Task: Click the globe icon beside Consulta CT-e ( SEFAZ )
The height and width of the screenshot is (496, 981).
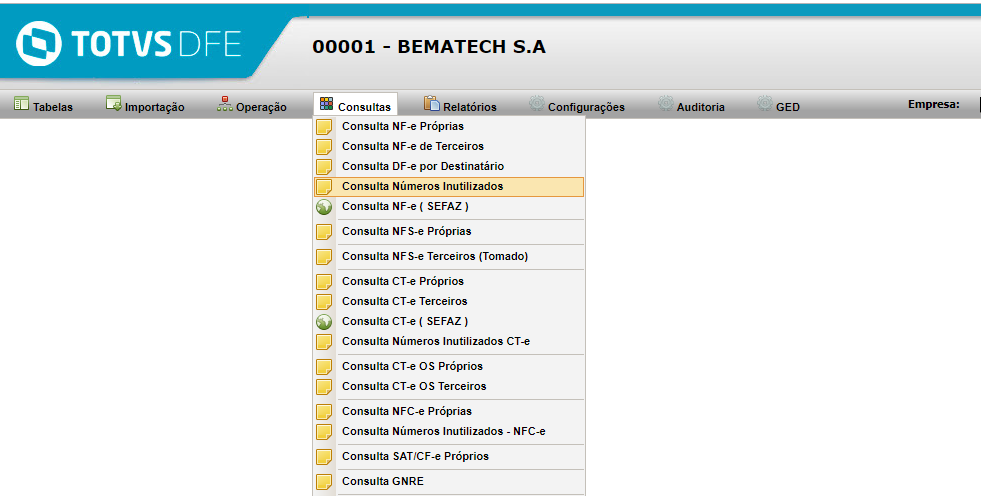Action: 324,321
